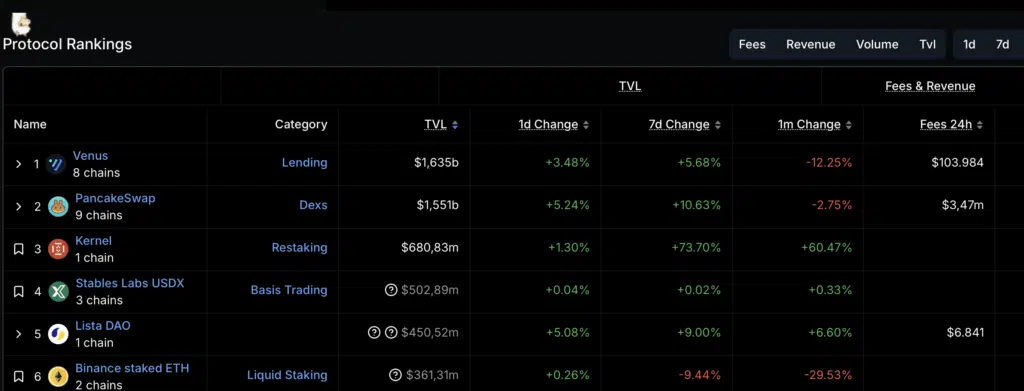Switch to the Fees tab
1024x391 pixels.
click(x=752, y=44)
